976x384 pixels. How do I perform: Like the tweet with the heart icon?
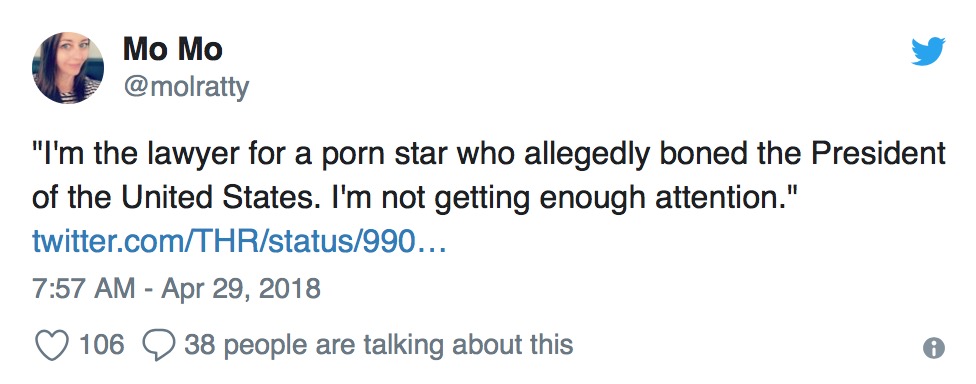pos(52,346)
